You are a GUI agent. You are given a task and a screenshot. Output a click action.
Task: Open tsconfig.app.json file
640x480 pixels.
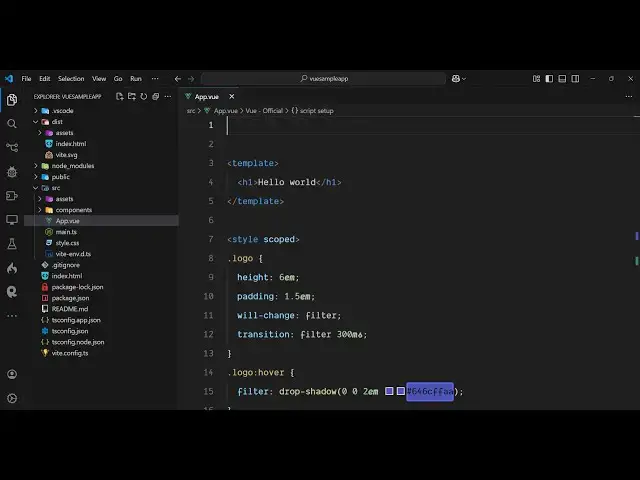click(x=76, y=320)
